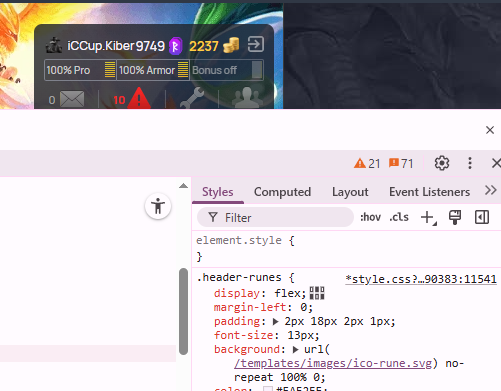The image size is (501, 391).
Task: Click the element.style selector
Action: (239, 240)
